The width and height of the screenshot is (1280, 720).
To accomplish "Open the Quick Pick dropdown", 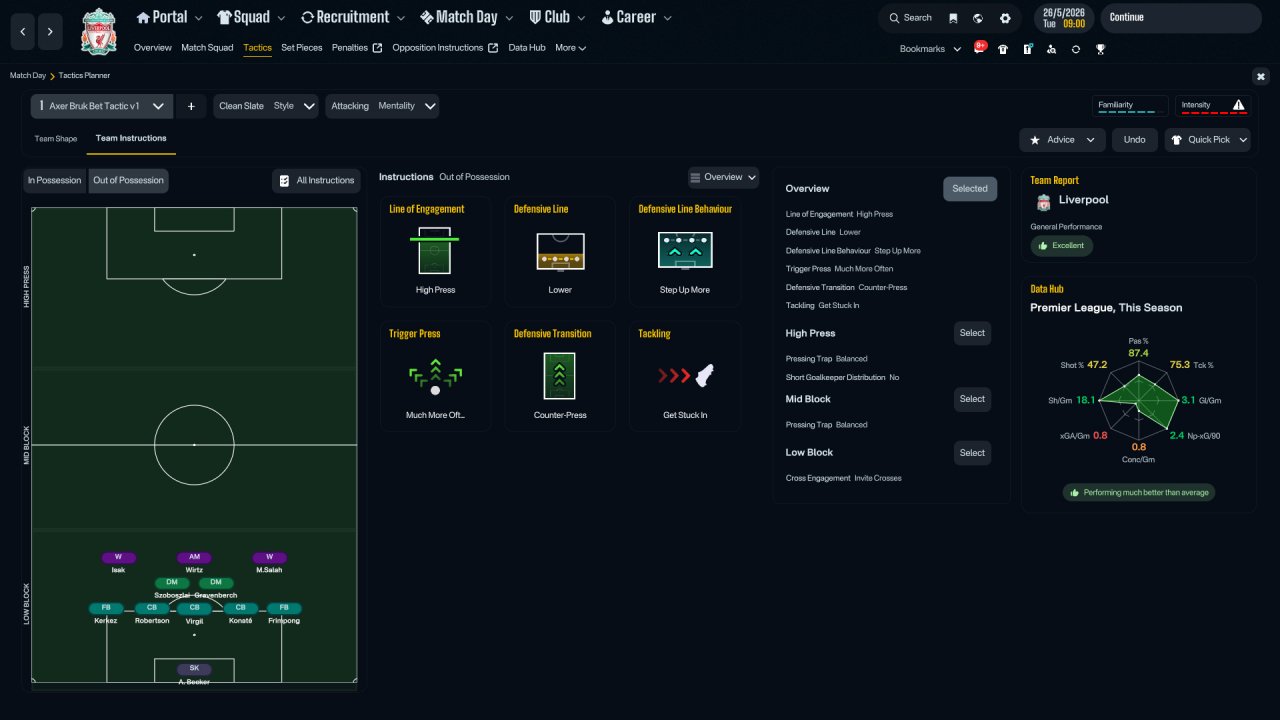I will click(x=1208, y=140).
